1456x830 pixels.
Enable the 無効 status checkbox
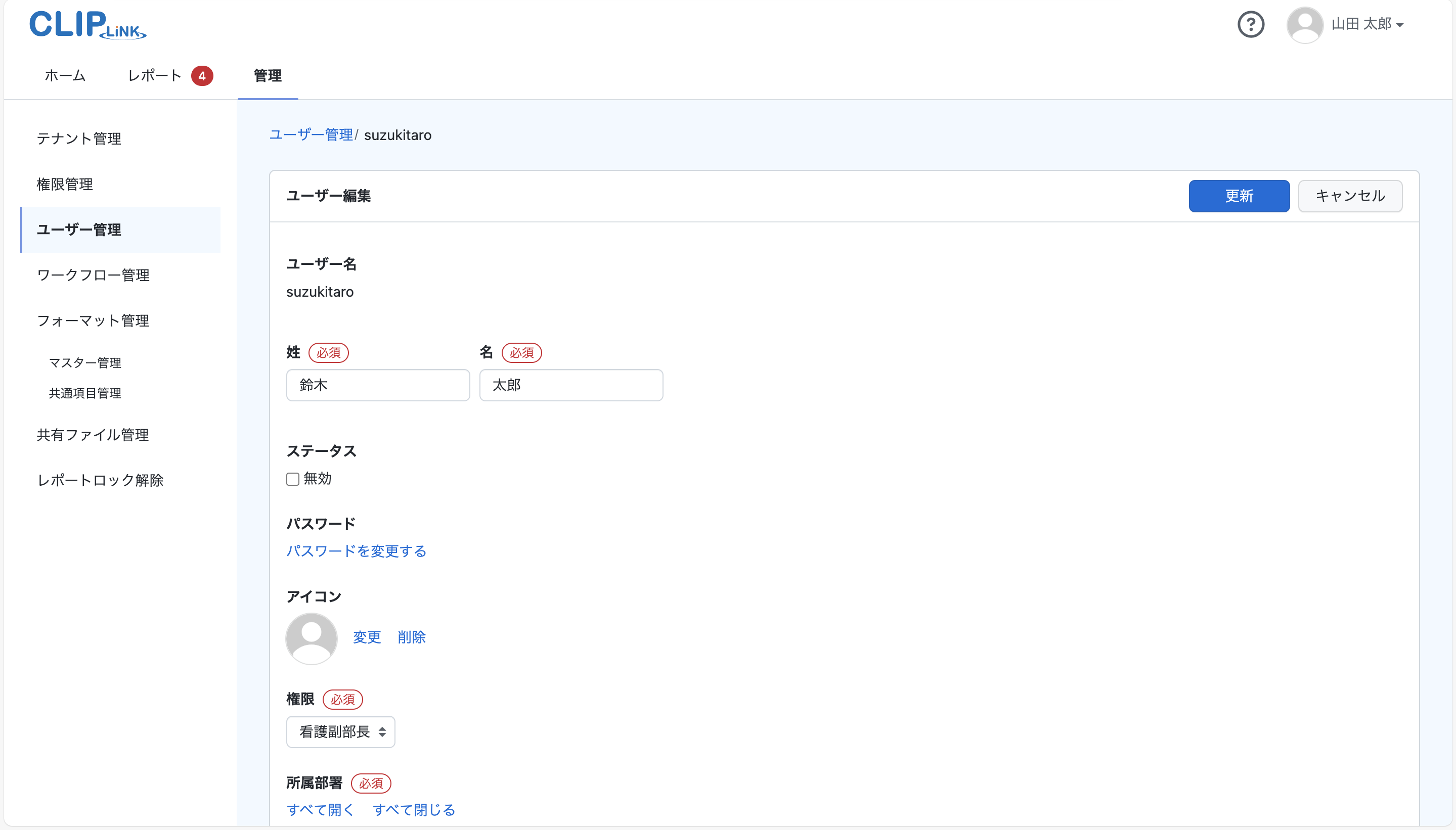pos(293,479)
